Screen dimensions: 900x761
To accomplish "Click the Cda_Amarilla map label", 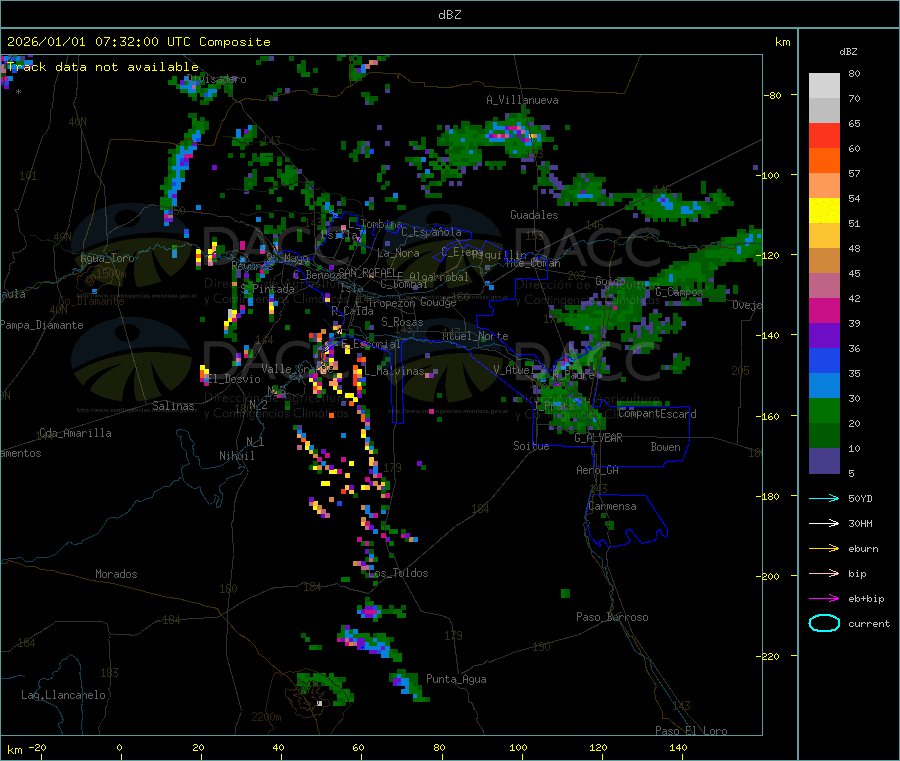I will tap(75, 433).
